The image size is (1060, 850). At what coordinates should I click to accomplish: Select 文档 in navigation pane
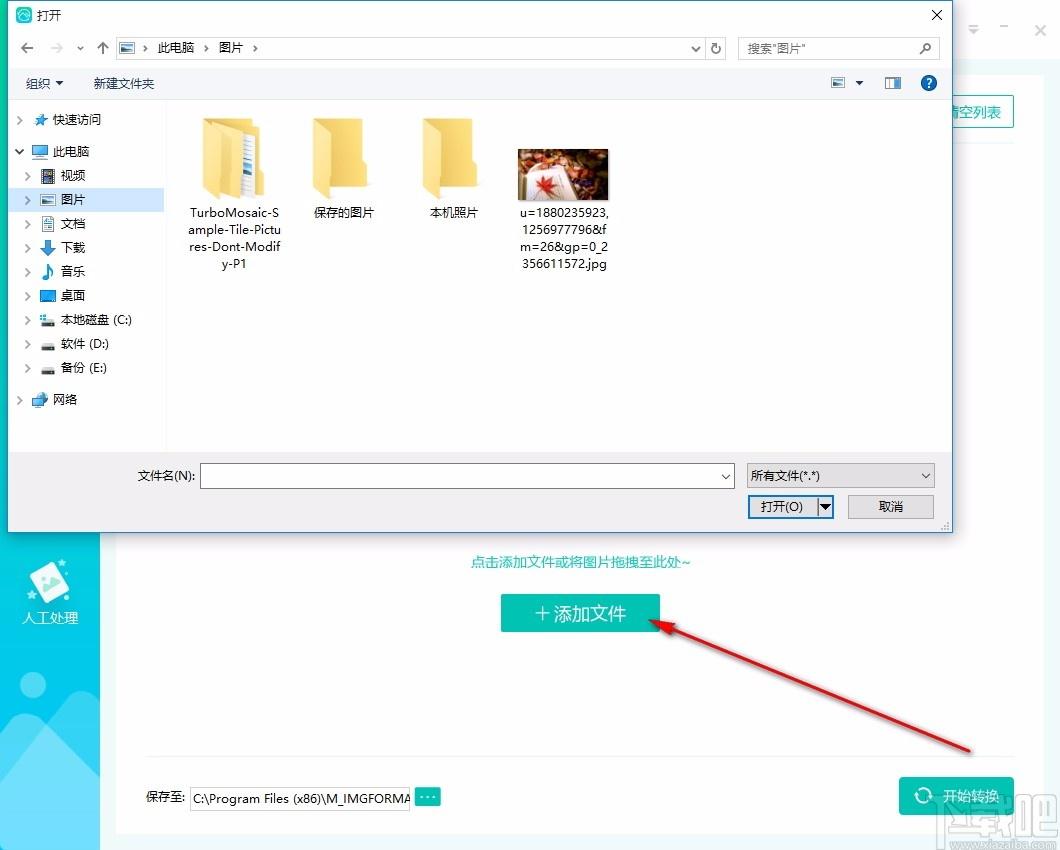(x=72, y=224)
